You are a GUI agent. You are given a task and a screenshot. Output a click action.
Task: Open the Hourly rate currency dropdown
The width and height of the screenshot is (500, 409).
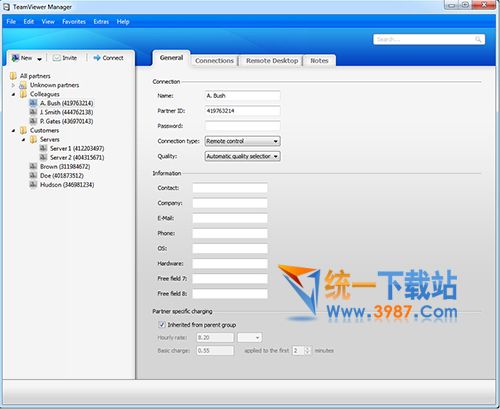point(250,338)
